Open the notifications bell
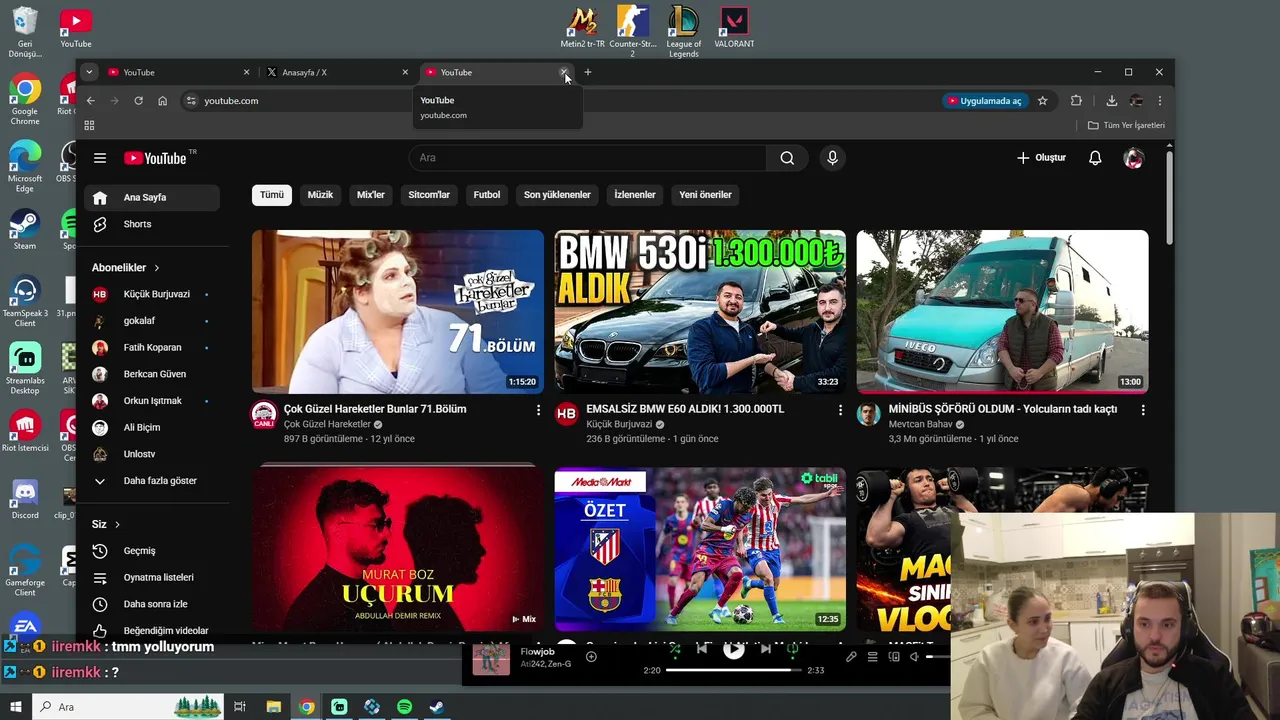The image size is (1280, 720). (1095, 158)
